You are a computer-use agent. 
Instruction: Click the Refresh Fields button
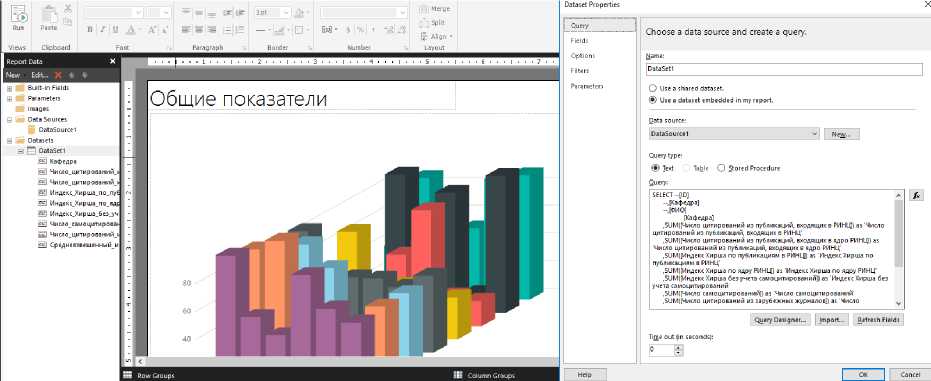click(x=879, y=320)
